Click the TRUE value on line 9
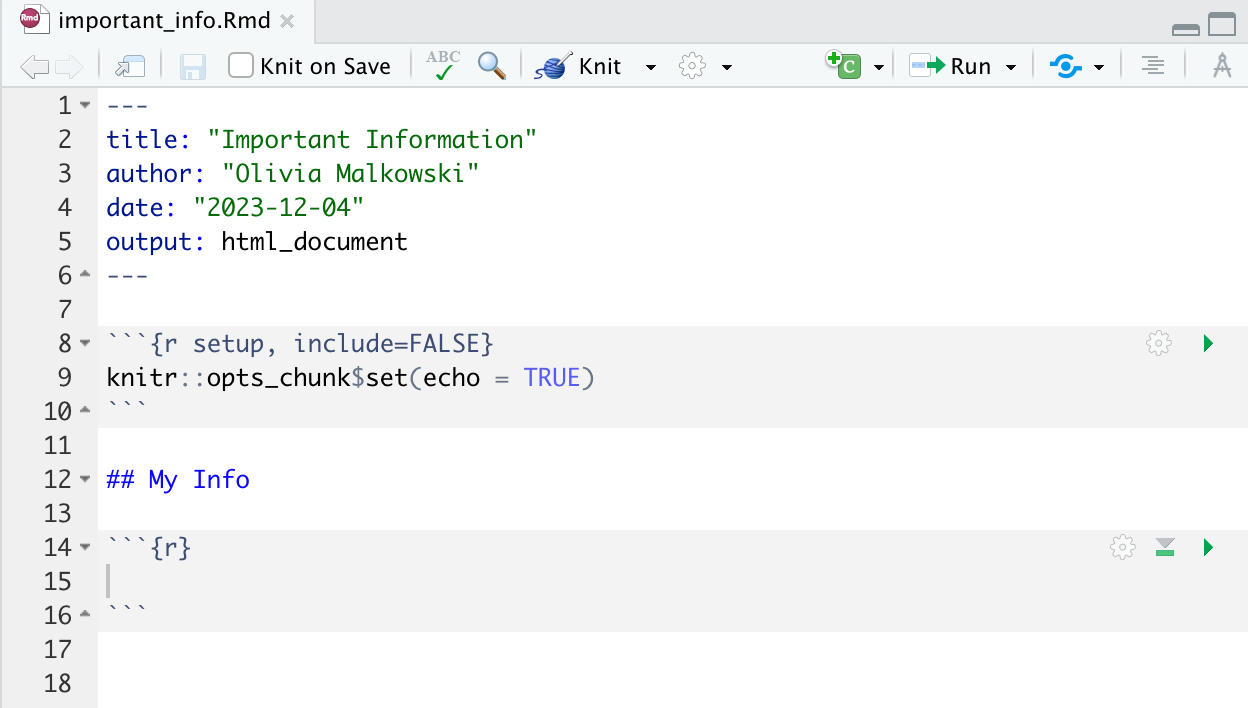Viewport: 1248px width, 708px height. [552, 378]
